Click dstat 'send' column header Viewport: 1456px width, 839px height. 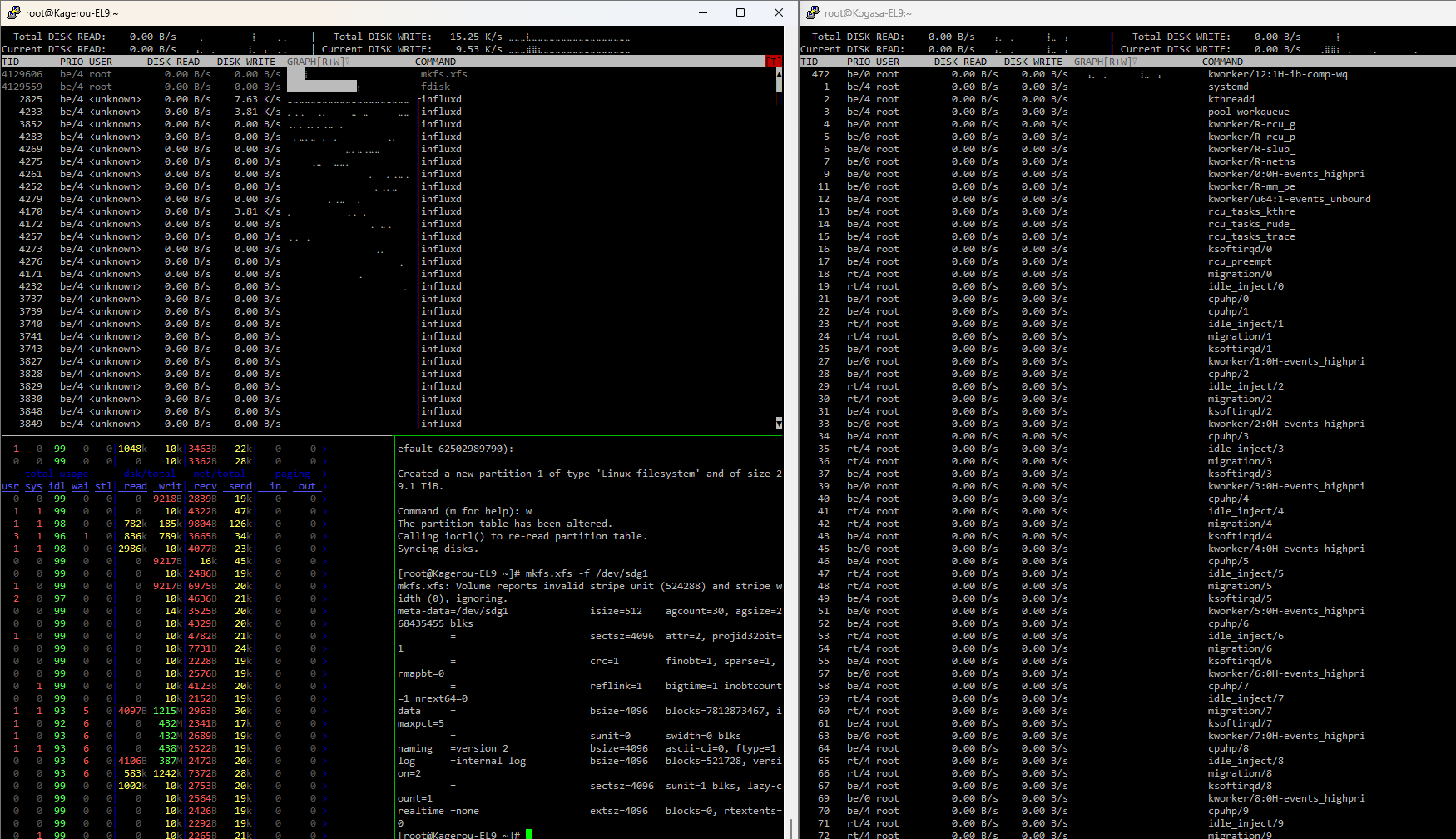click(x=240, y=486)
